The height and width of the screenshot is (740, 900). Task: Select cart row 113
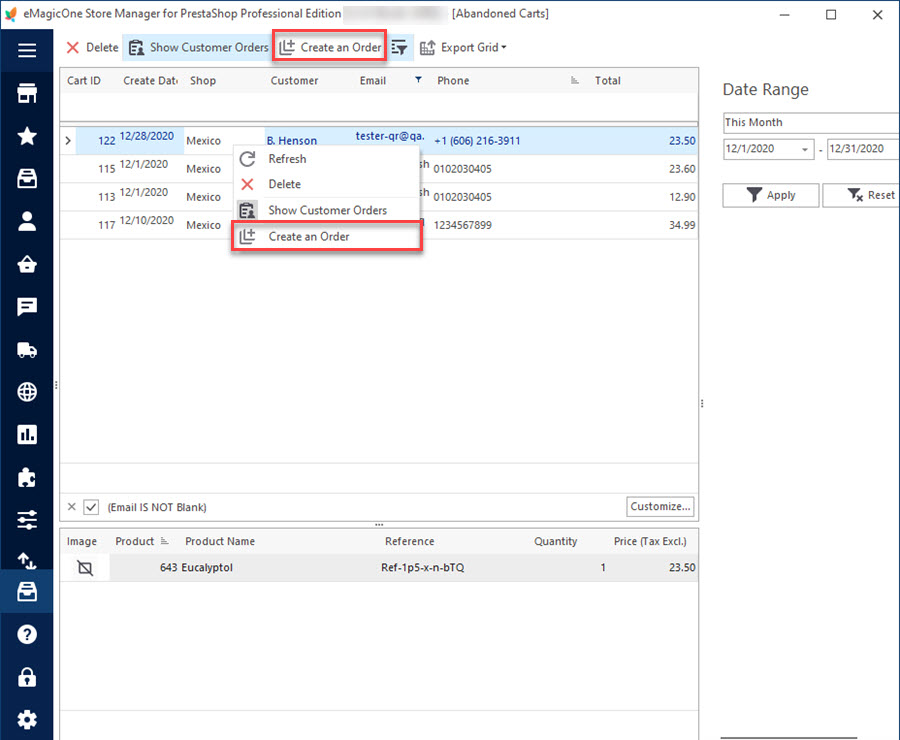click(379, 197)
